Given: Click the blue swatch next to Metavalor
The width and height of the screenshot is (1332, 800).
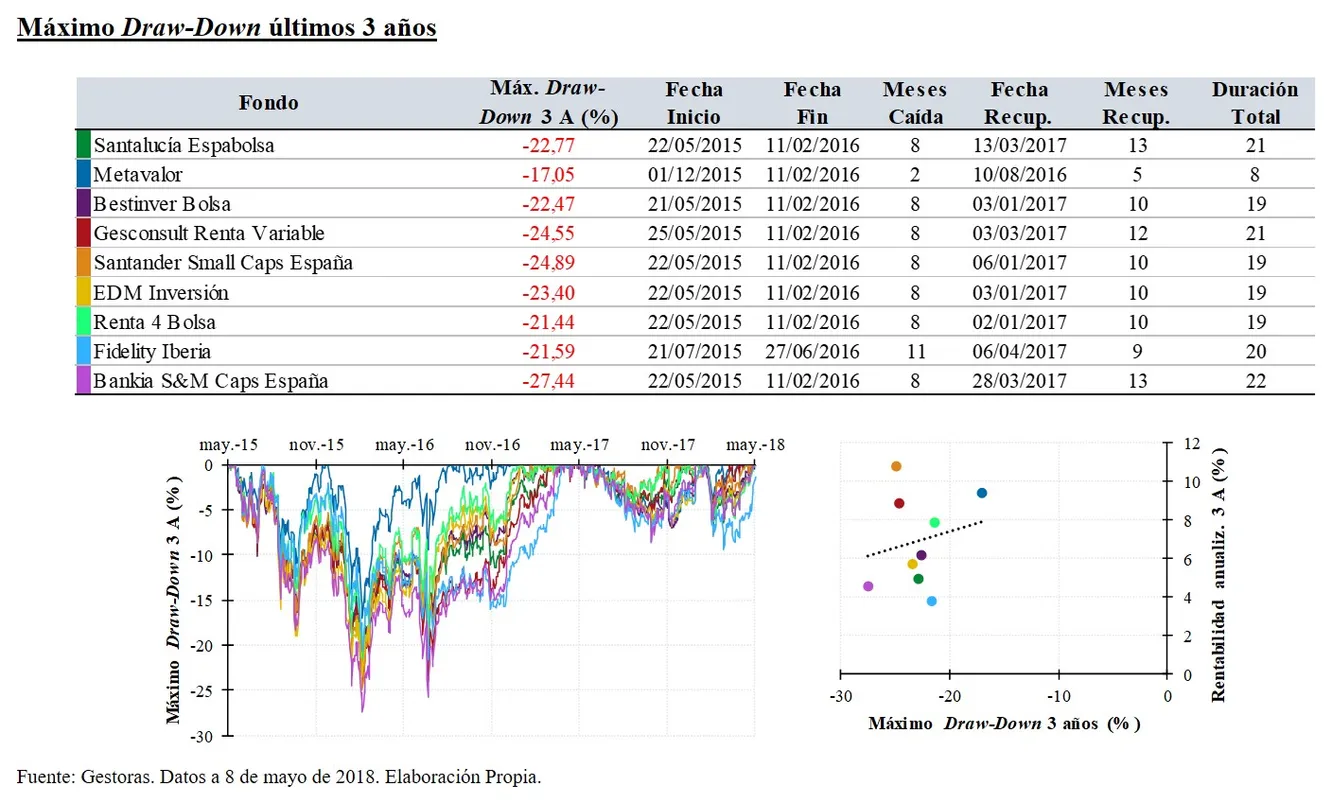Looking at the screenshot, I should tap(83, 175).
